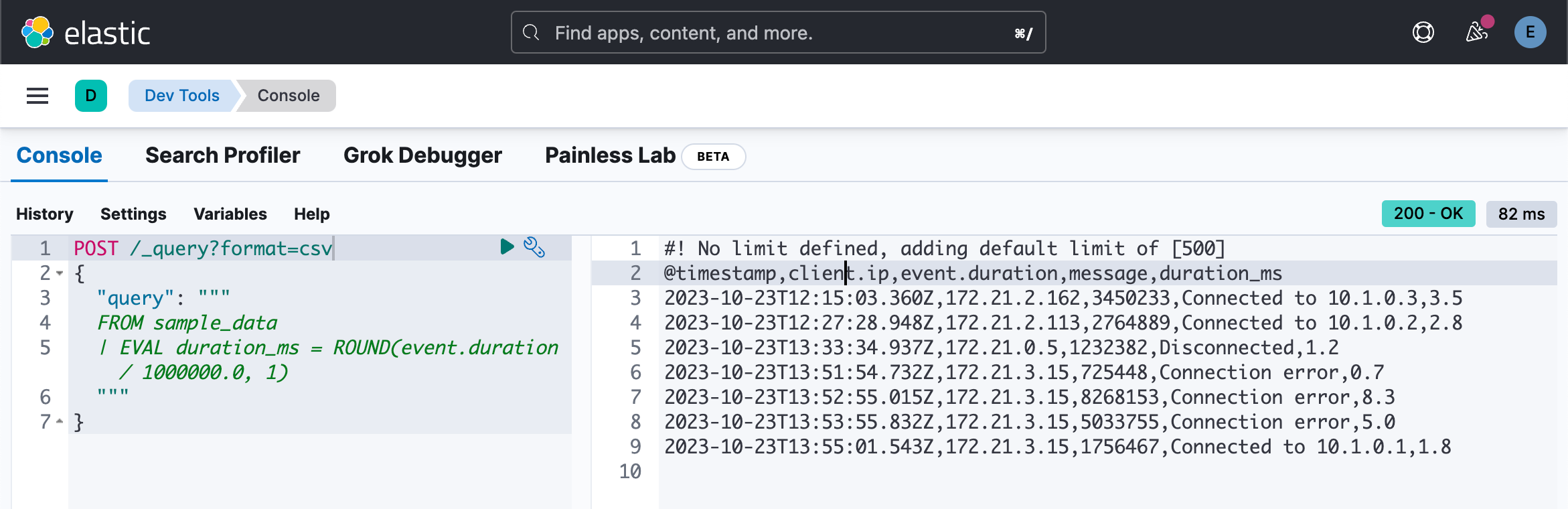Click output row 2023-10-23T13:53:55.832Z
The width and height of the screenshot is (1568, 509).
click(1029, 422)
